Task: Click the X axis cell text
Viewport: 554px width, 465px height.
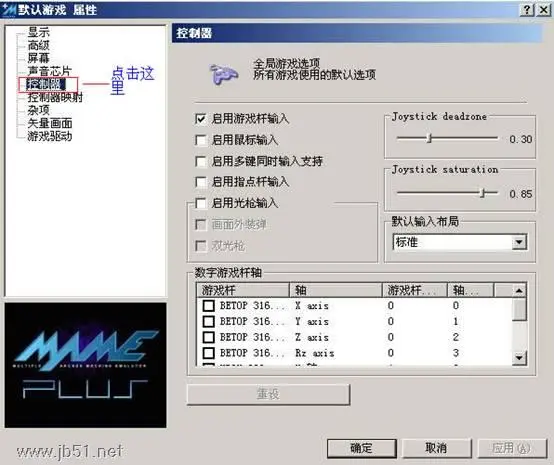Action: [312, 306]
